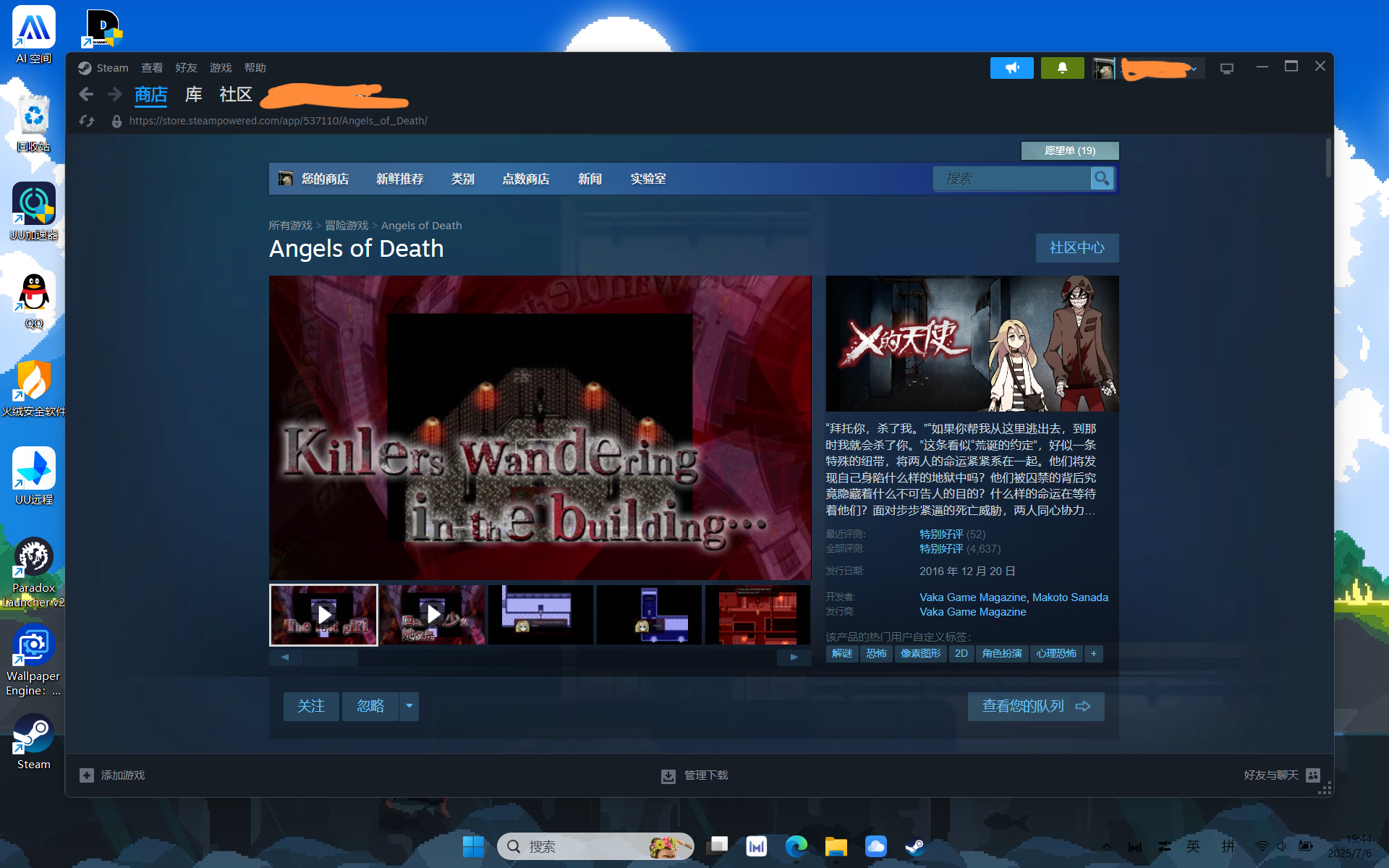Expand the account name dropdown
1389x868 pixels.
[1194, 69]
